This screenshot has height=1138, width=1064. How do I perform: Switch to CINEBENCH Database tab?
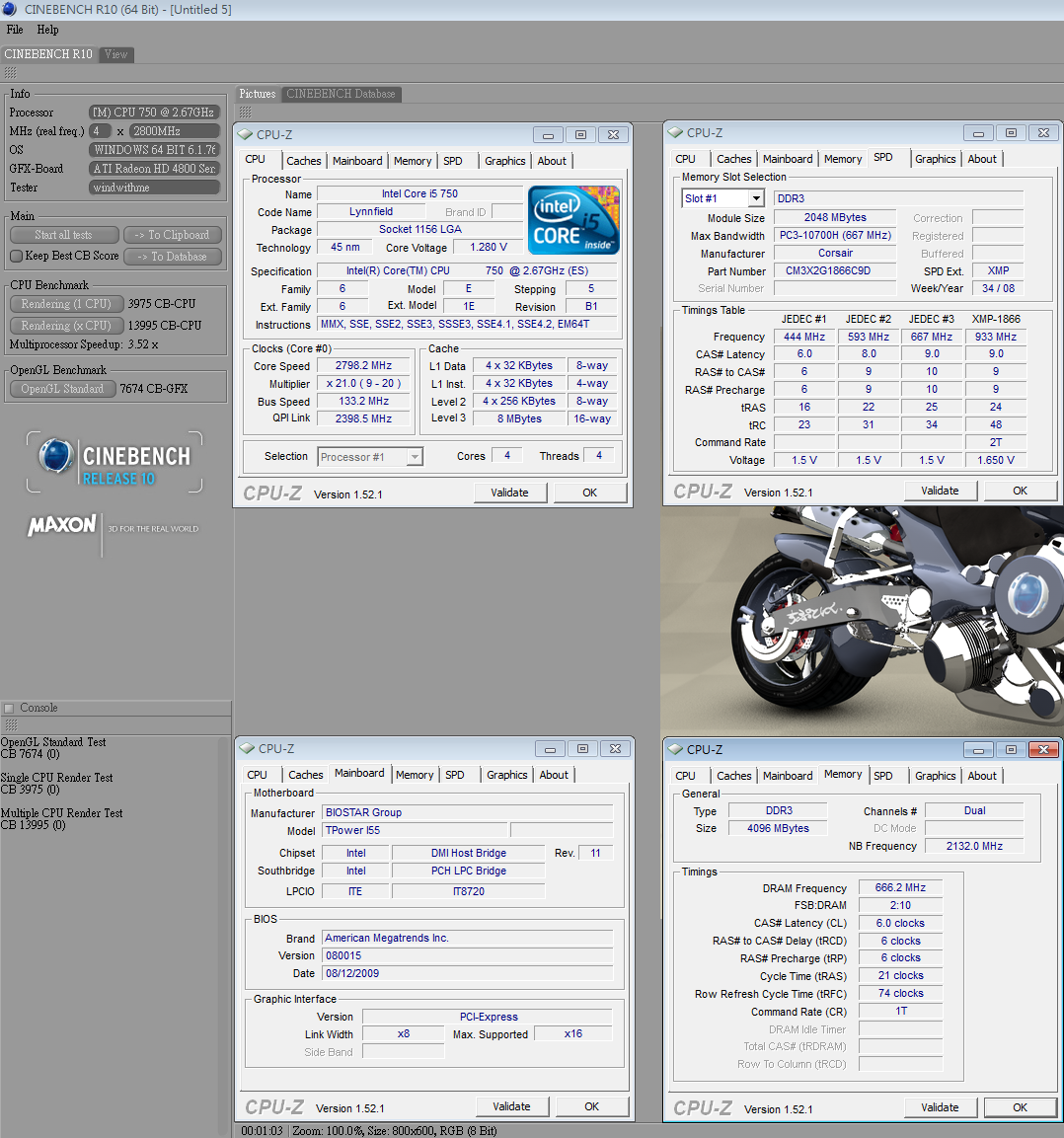(x=341, y=94)
